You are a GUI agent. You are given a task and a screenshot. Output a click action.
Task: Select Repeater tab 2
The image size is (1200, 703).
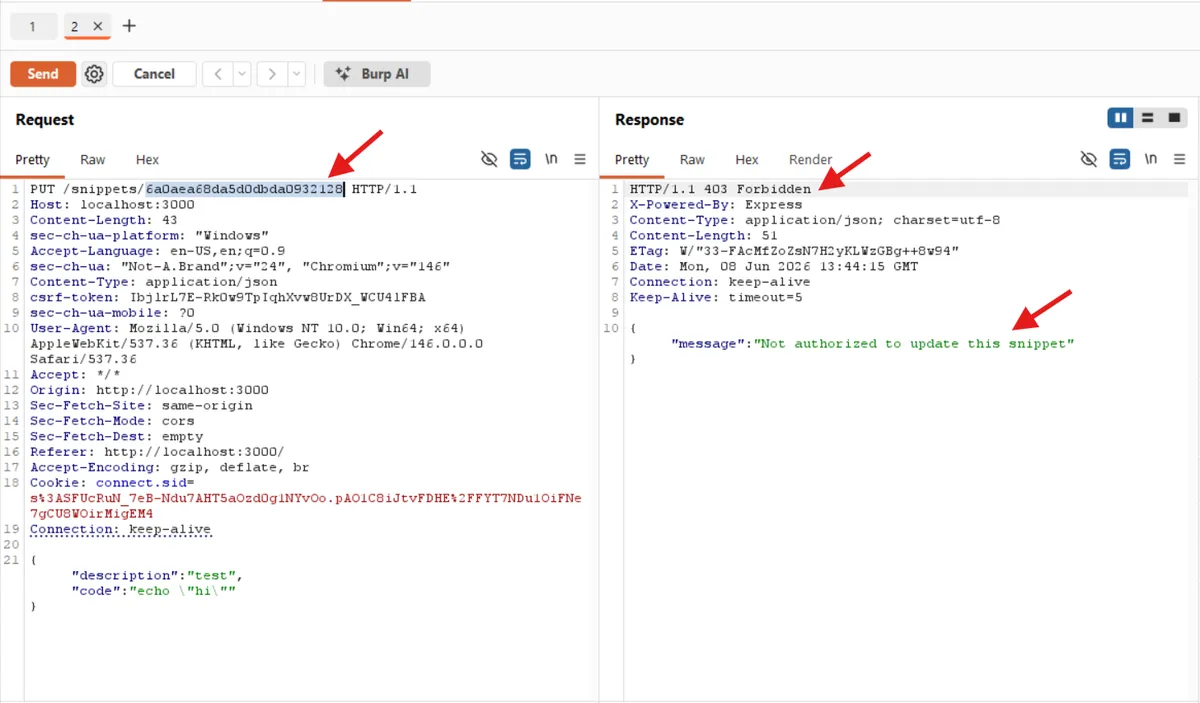75,26
